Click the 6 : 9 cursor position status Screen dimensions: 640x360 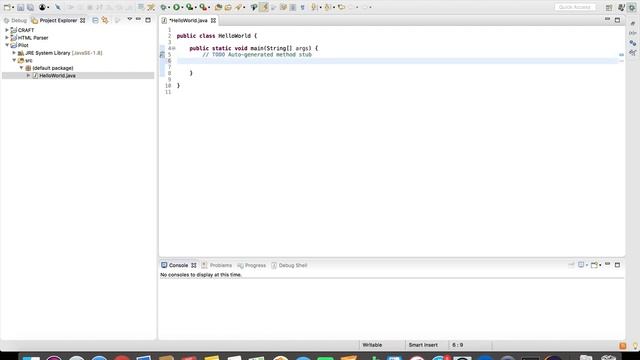(458, 345)
